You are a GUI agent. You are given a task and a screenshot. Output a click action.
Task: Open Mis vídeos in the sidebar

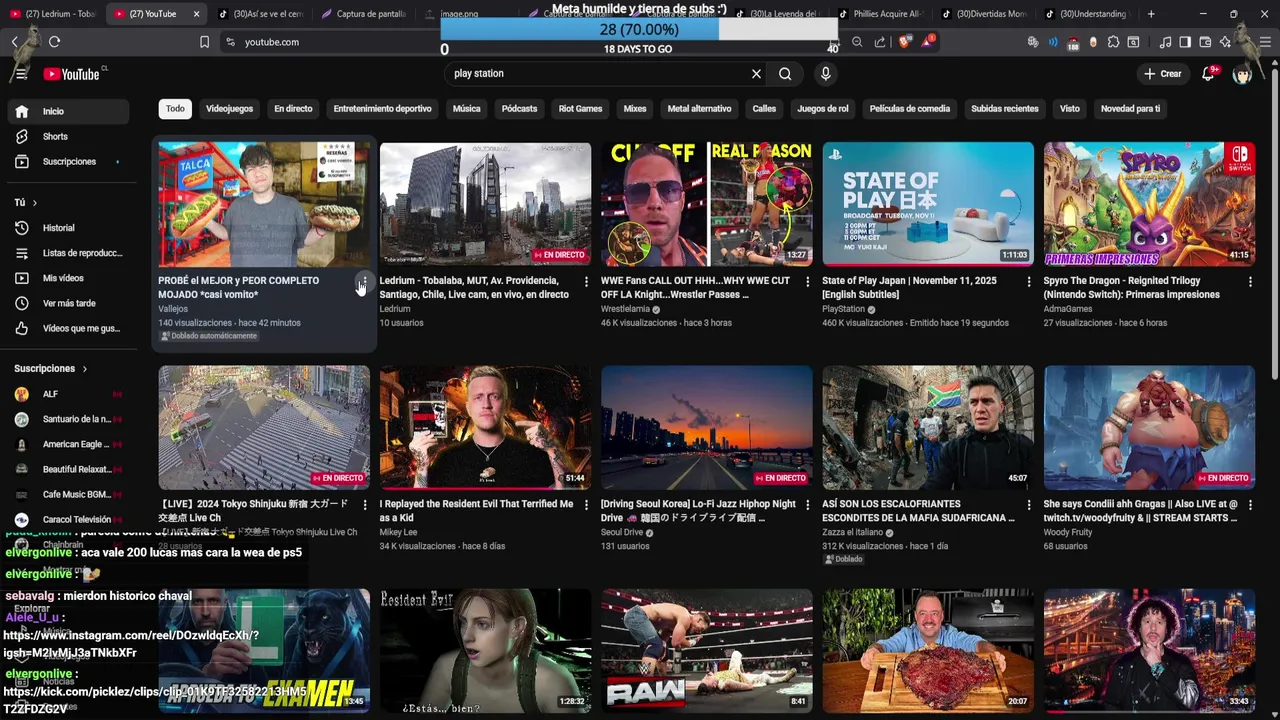[x=68, y=278]
